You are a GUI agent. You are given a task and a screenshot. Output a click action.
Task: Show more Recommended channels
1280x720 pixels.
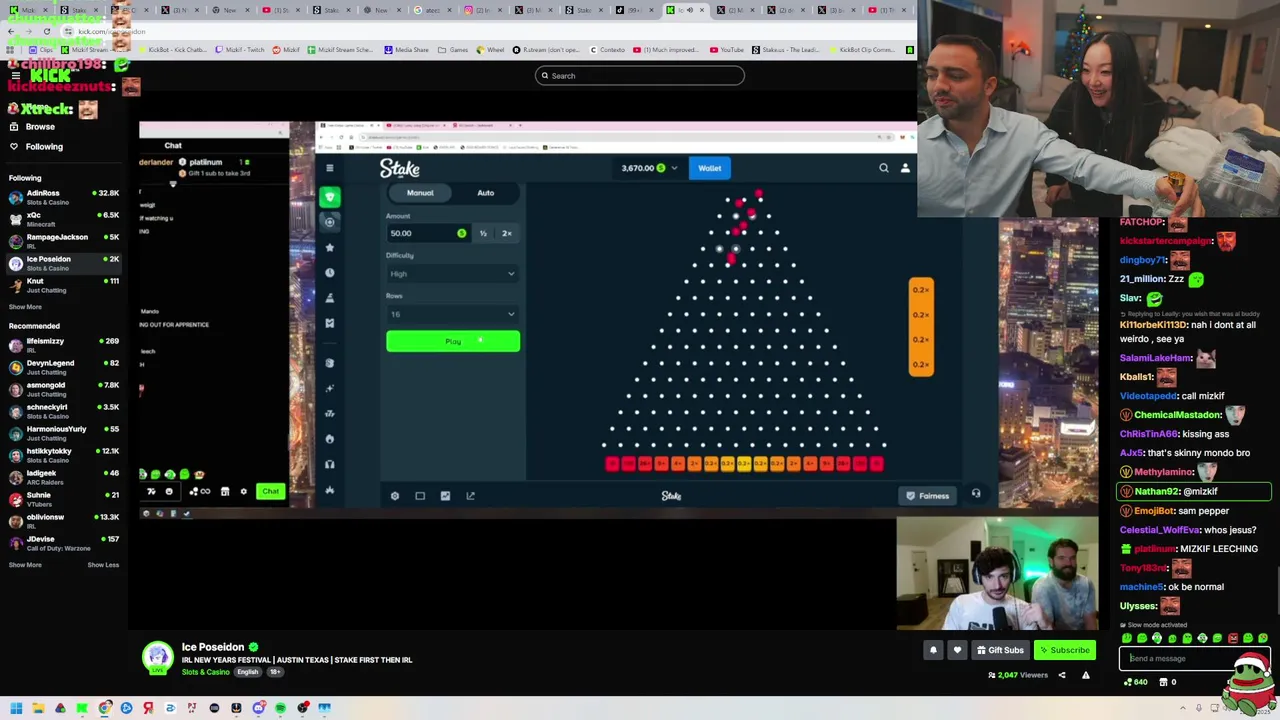click(x=25, y=565)
